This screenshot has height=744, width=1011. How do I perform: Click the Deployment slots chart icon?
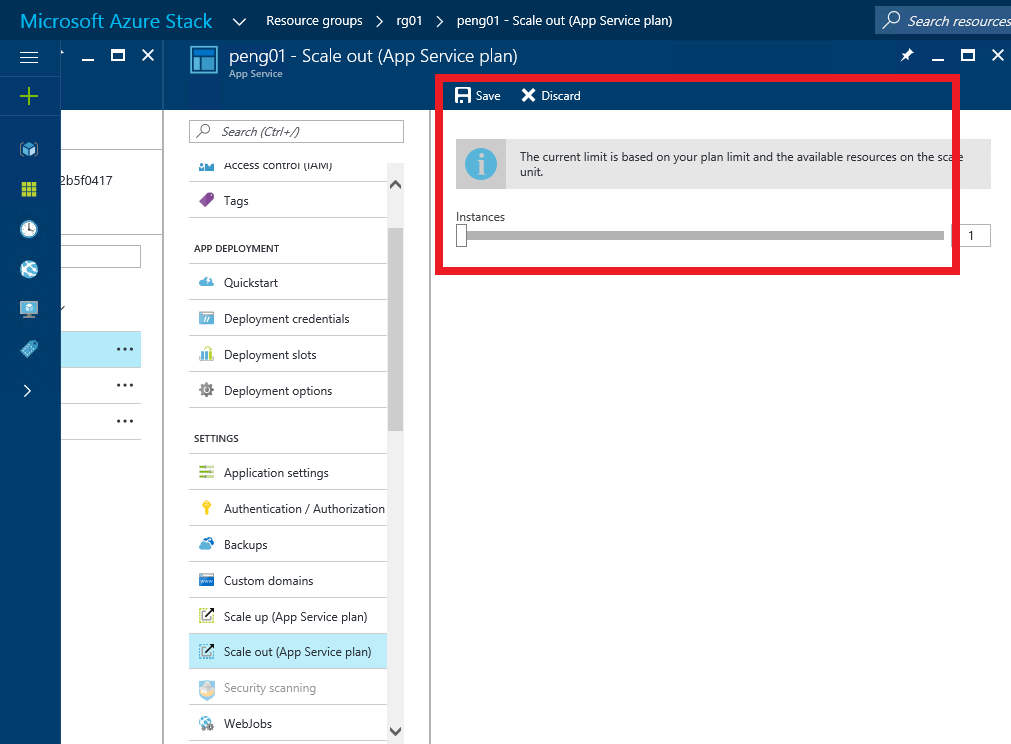coord(206,353)
